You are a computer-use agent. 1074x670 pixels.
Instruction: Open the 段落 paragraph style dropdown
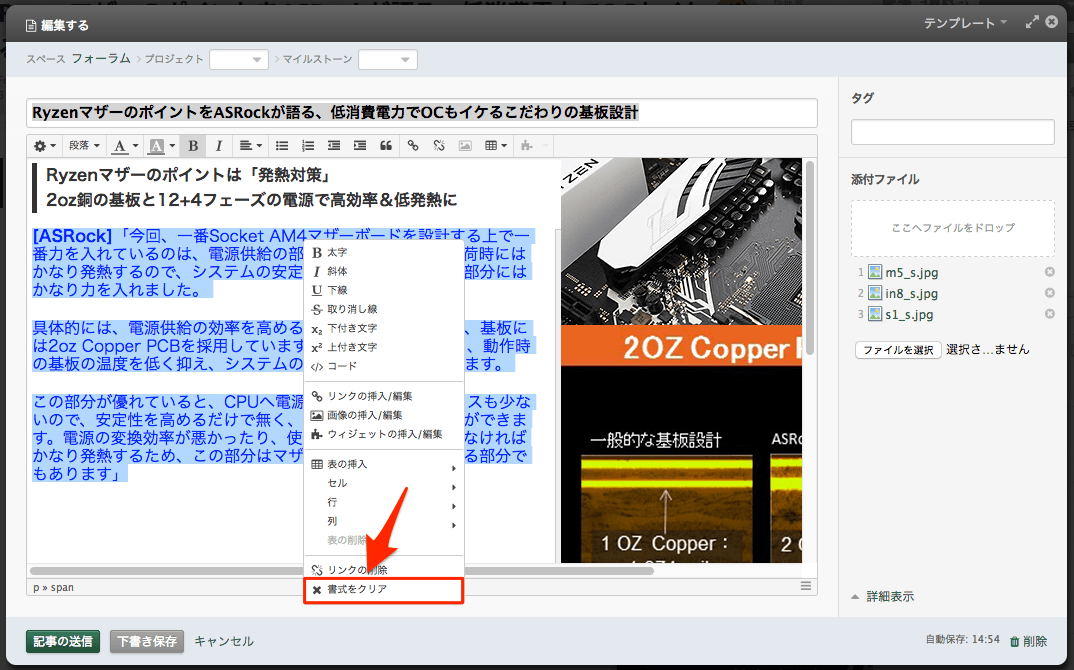point(84,146)
